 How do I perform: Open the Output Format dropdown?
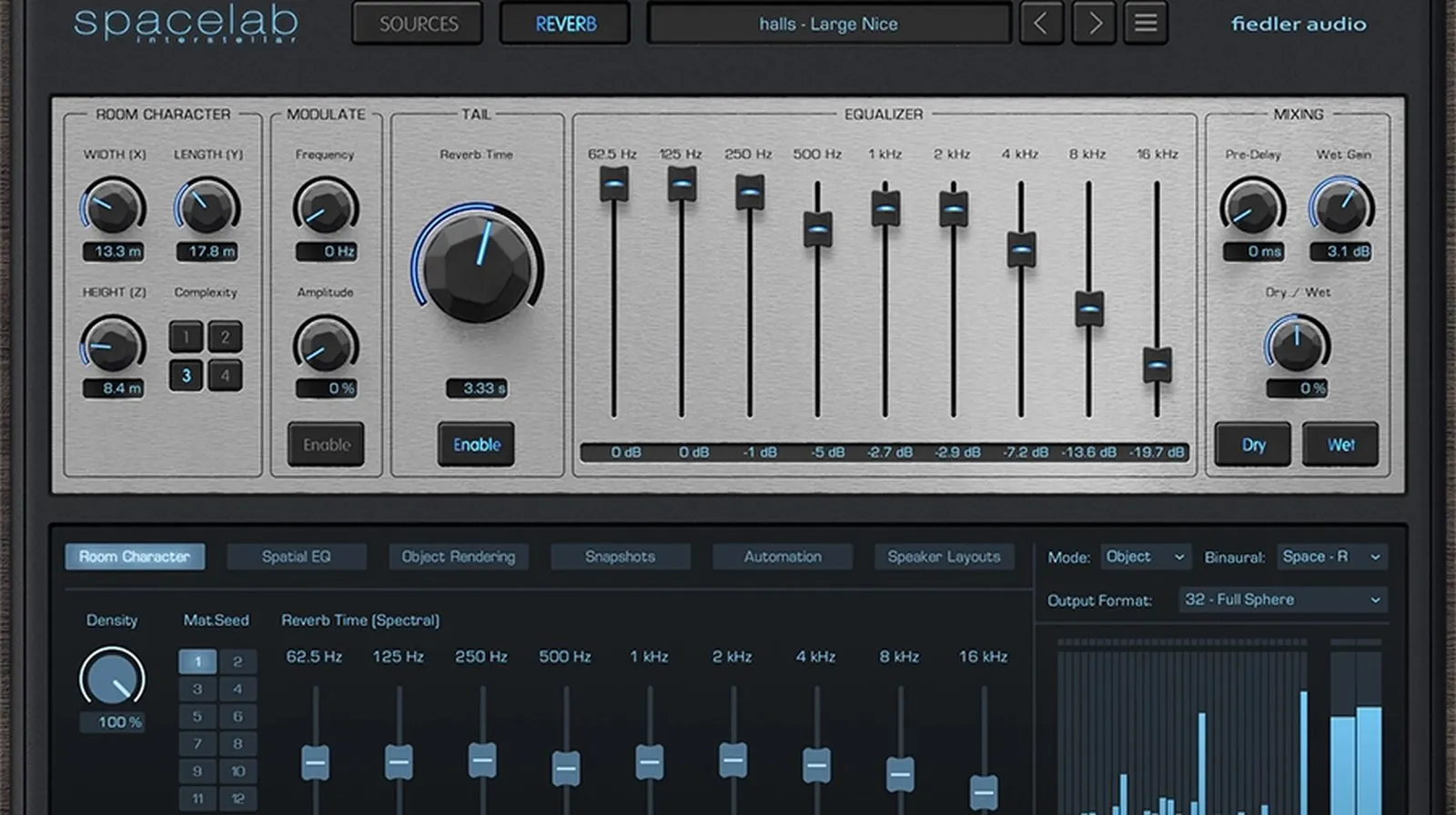(1283, 599)
